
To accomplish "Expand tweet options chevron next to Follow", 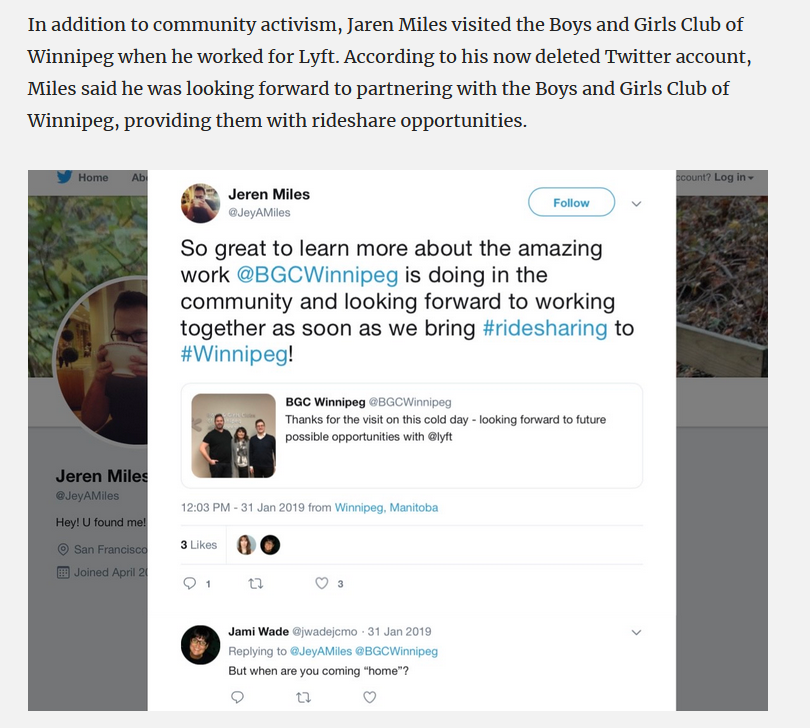I will click(636, 204).
